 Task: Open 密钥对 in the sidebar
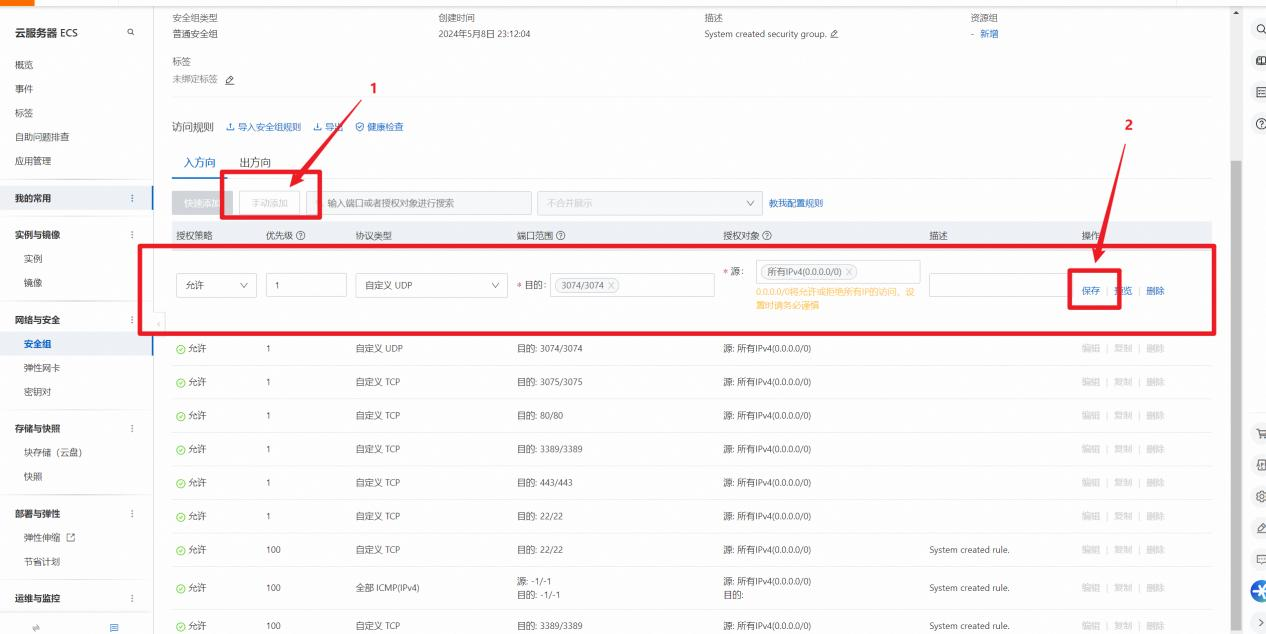(37, 392)
